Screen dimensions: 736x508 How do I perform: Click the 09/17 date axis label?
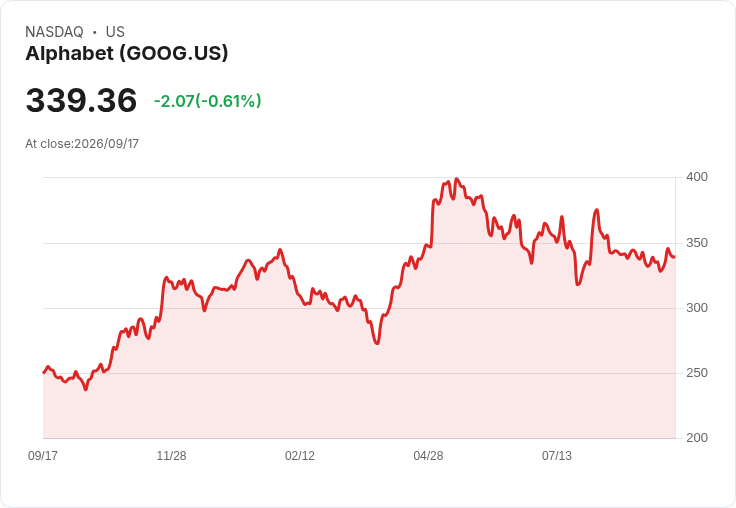tap(43, 455)
